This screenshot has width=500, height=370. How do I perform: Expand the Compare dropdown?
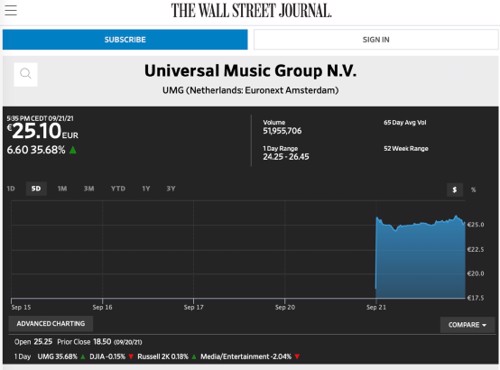pos(467,325)
